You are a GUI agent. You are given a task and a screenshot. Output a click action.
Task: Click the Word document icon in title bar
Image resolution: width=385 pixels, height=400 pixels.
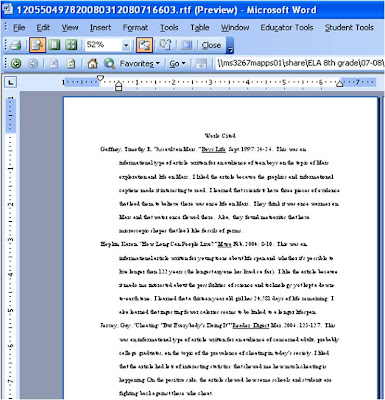click(7, 9)
